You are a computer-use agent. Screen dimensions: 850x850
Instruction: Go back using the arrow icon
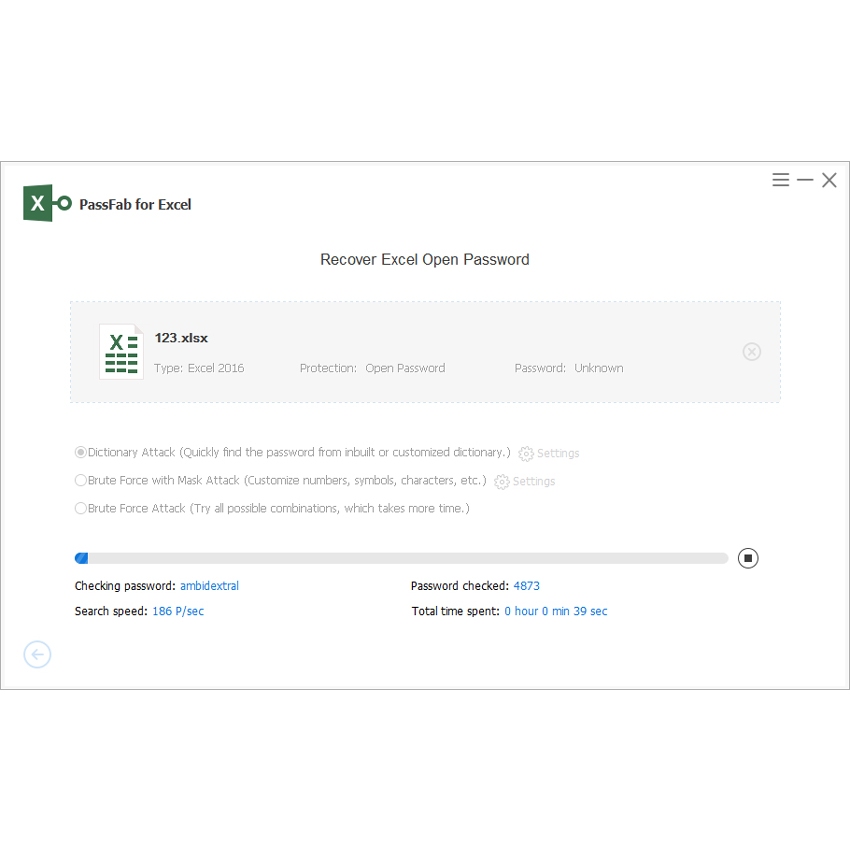(x=37, y=654)
